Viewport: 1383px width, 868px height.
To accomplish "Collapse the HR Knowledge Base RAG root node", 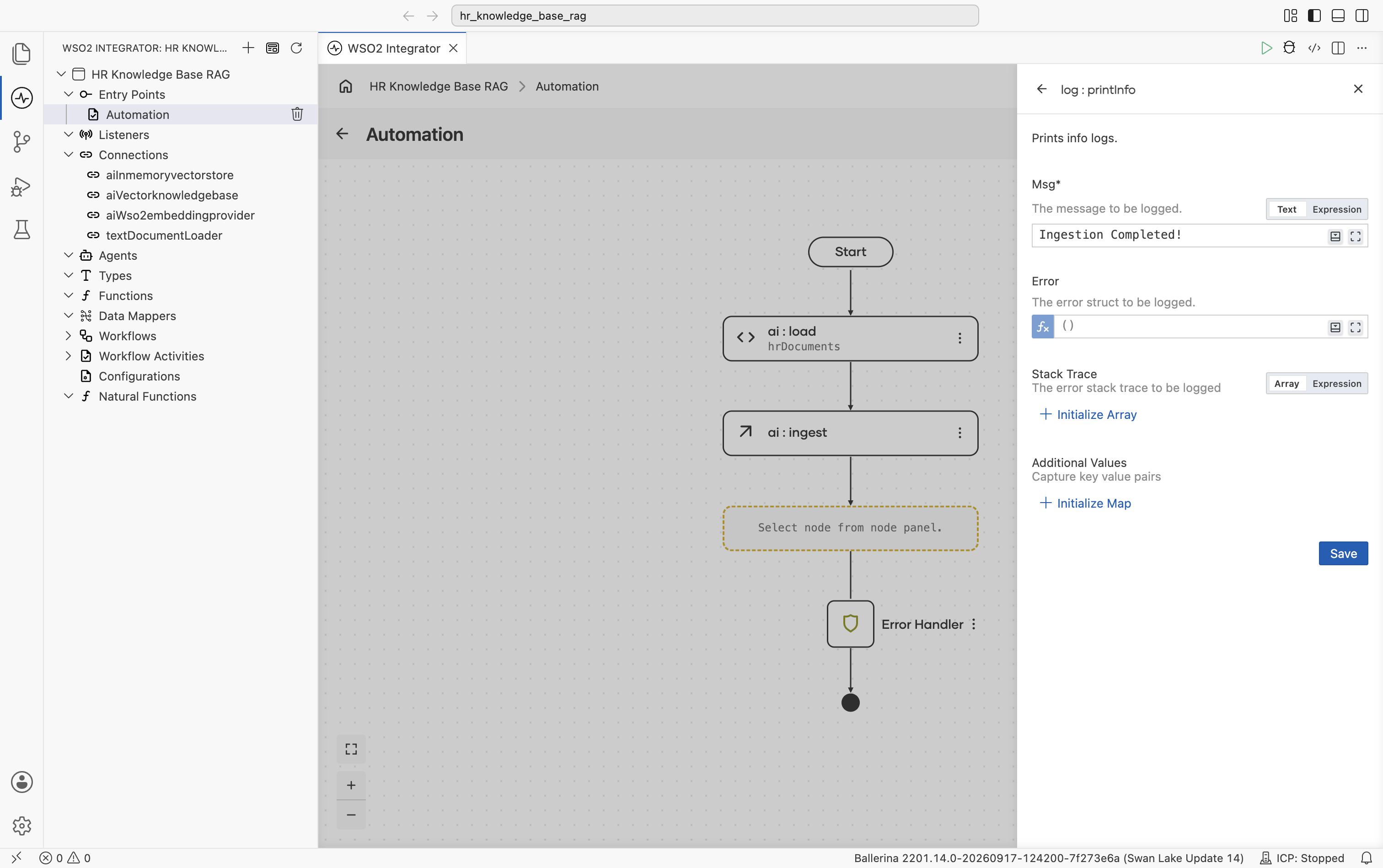I will (61, 74).
